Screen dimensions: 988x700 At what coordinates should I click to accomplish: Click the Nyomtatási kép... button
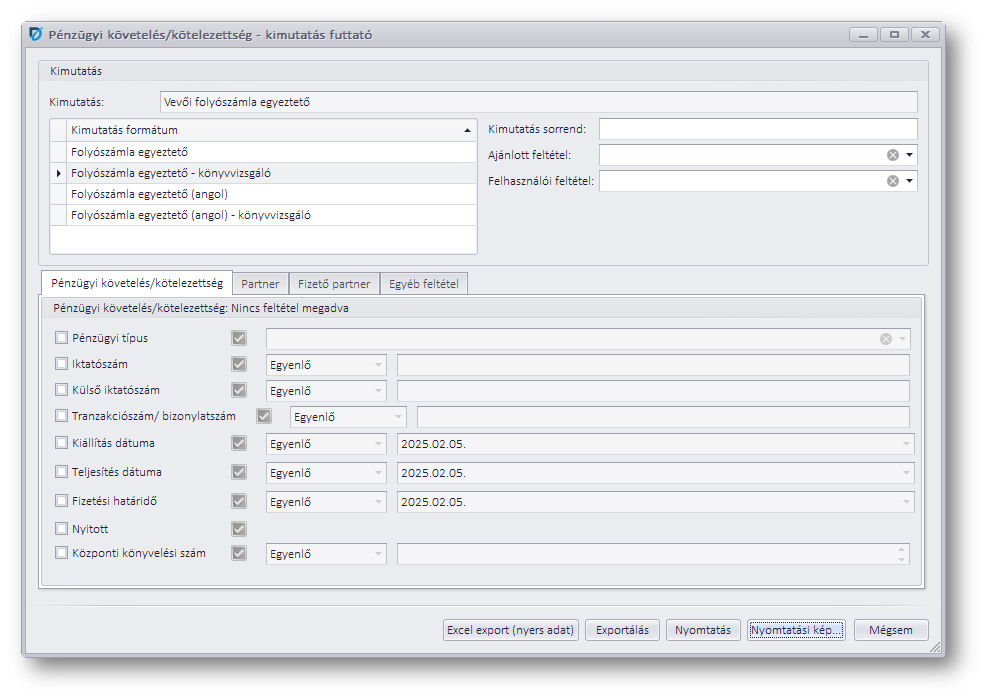(797, 630)
